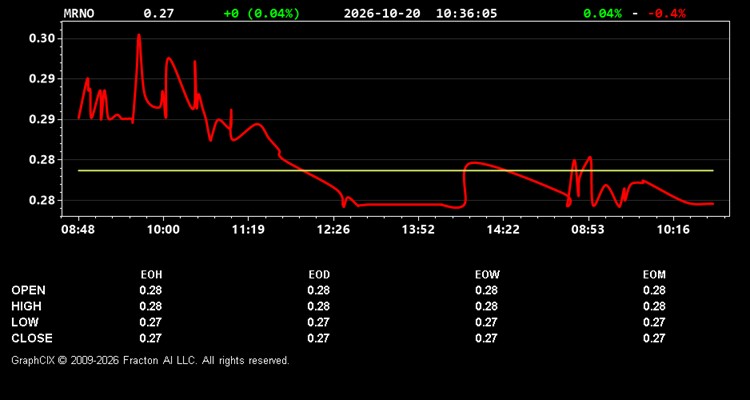Click the yellow horizontal reference line
The width and height of the screenshot is (750, 400).
[x=396, y=170]
